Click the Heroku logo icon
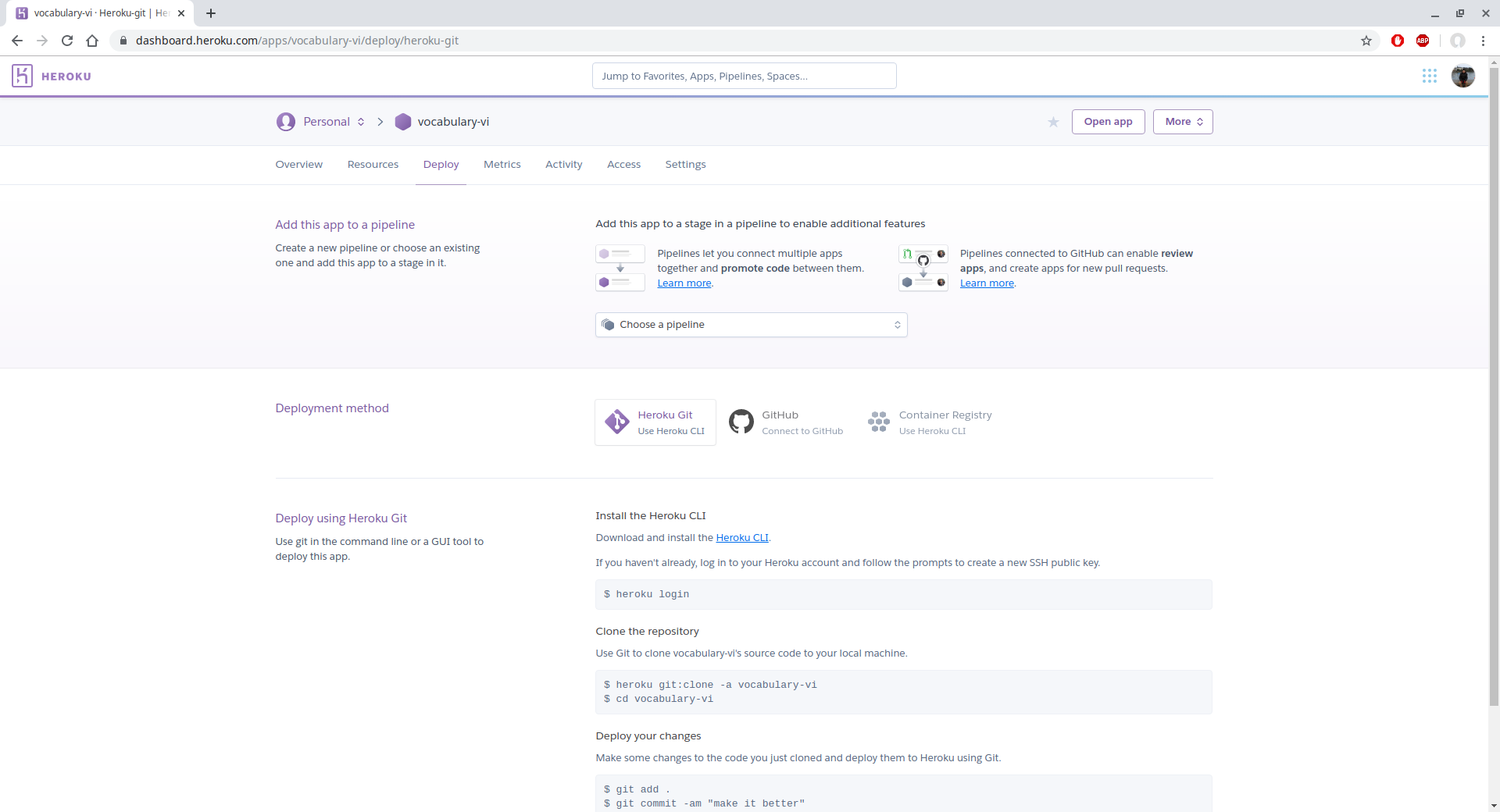Screen dimensions: 1500x812 coord(22,76)
